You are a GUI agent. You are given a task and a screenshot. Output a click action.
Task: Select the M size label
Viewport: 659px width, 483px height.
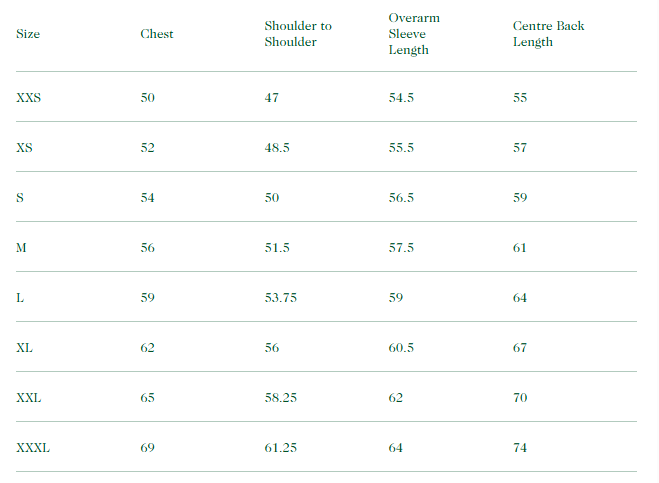22,248
